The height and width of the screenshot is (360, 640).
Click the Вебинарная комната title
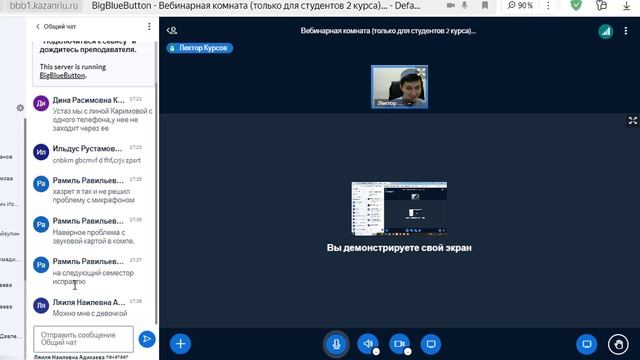[x=388, y=31]
